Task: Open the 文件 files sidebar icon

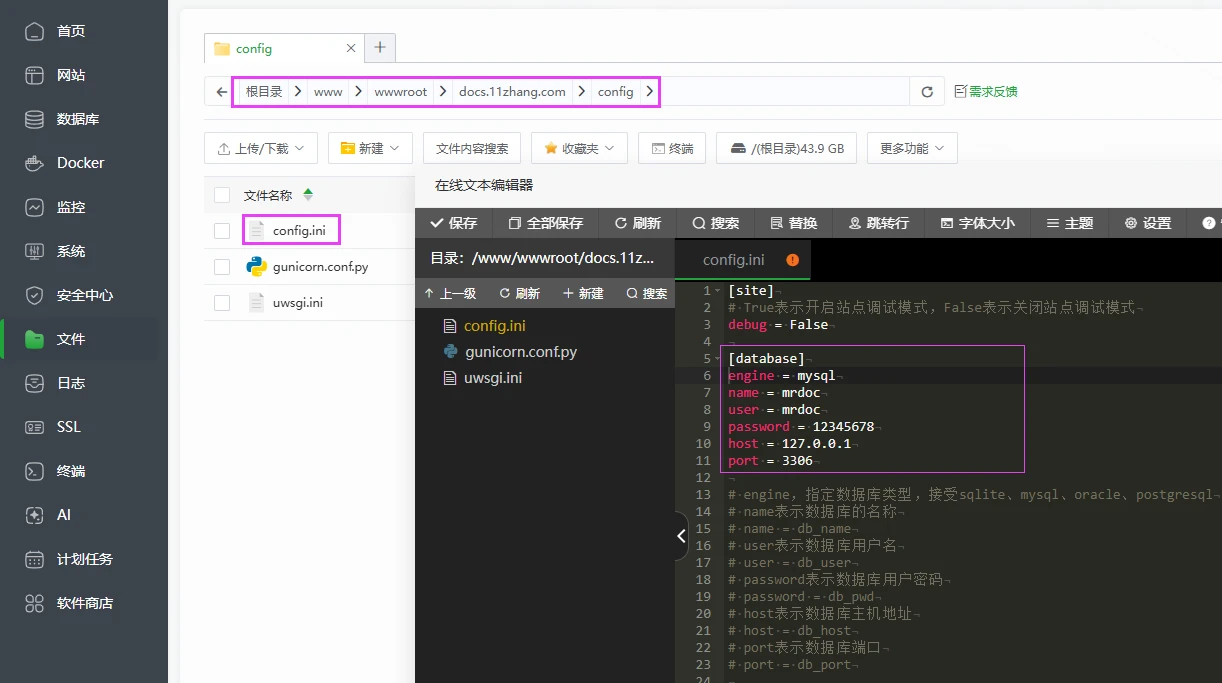Action: point(35,339)
